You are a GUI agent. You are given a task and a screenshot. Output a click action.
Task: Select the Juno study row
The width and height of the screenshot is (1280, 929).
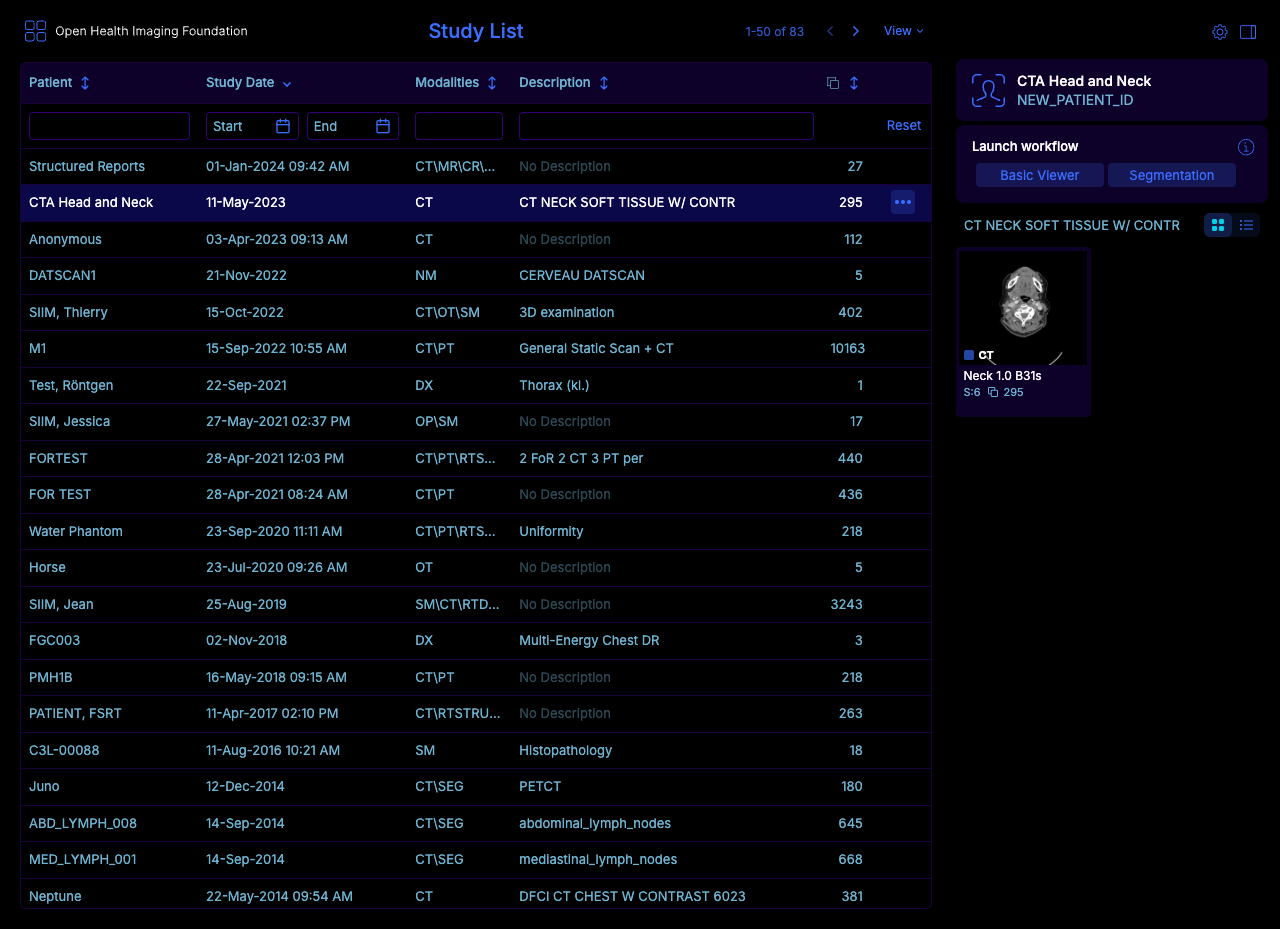coord(475,786)
